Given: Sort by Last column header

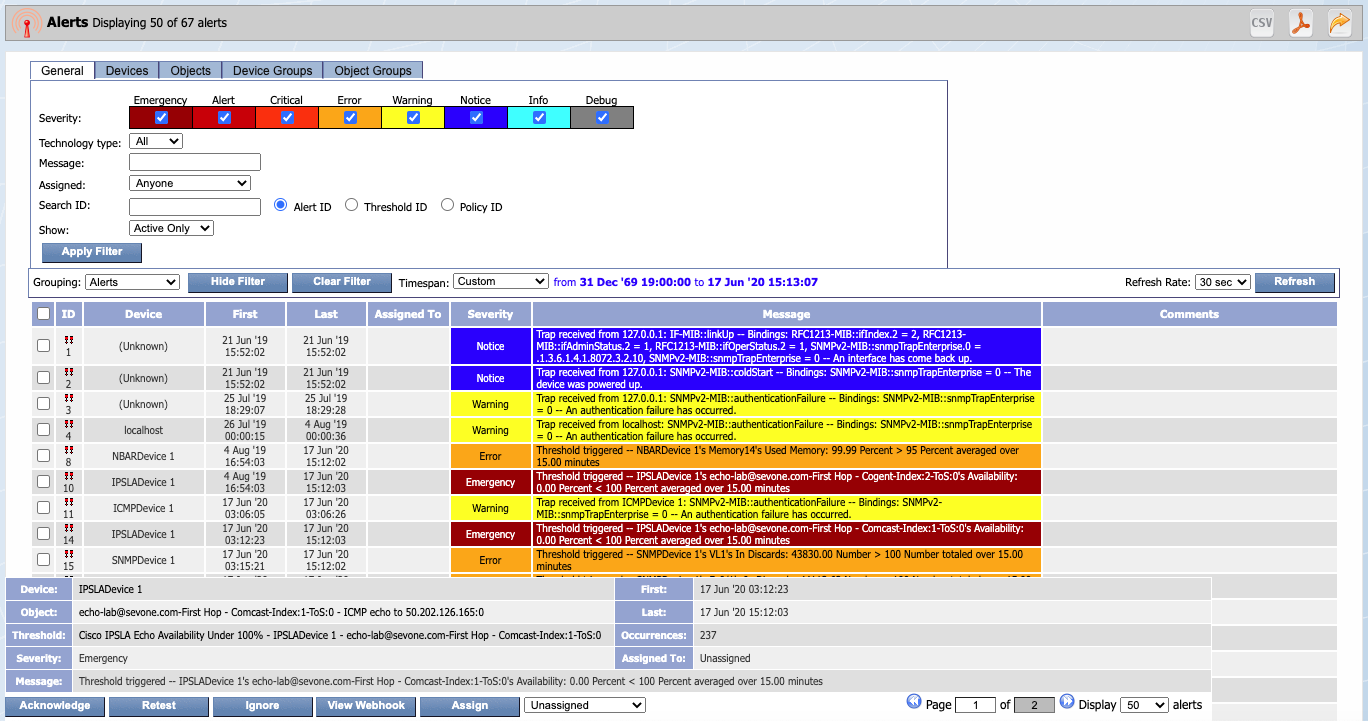Looking at the screenshot, I should (326, 314).
